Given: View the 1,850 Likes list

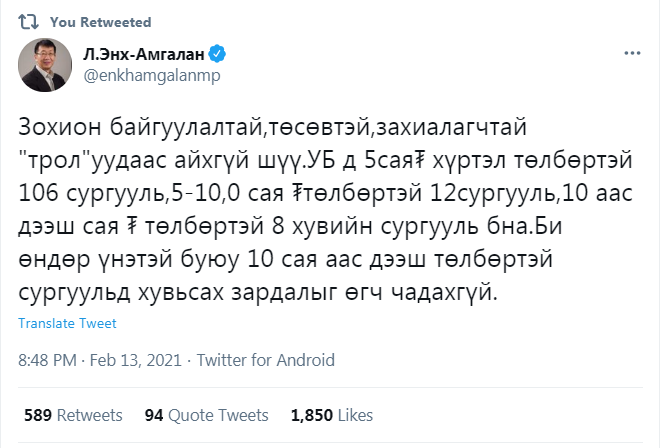Looking at the screenshot, I should [x=332, y=415].
